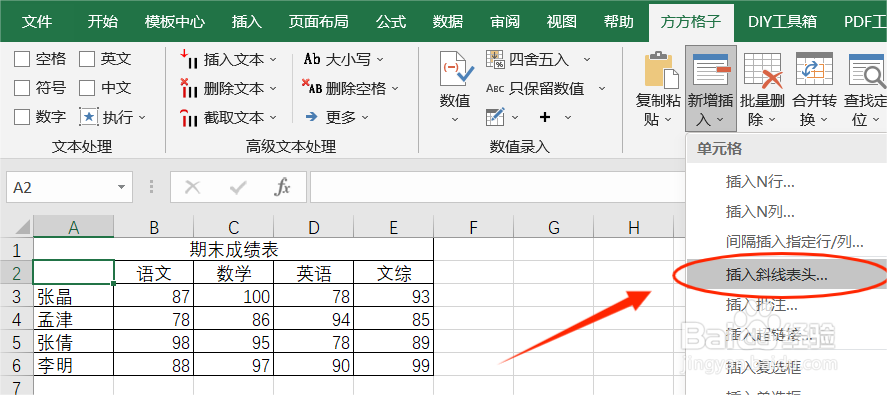Screen dimensions: 887x395
Task: Select column header C
Action: 234,227
